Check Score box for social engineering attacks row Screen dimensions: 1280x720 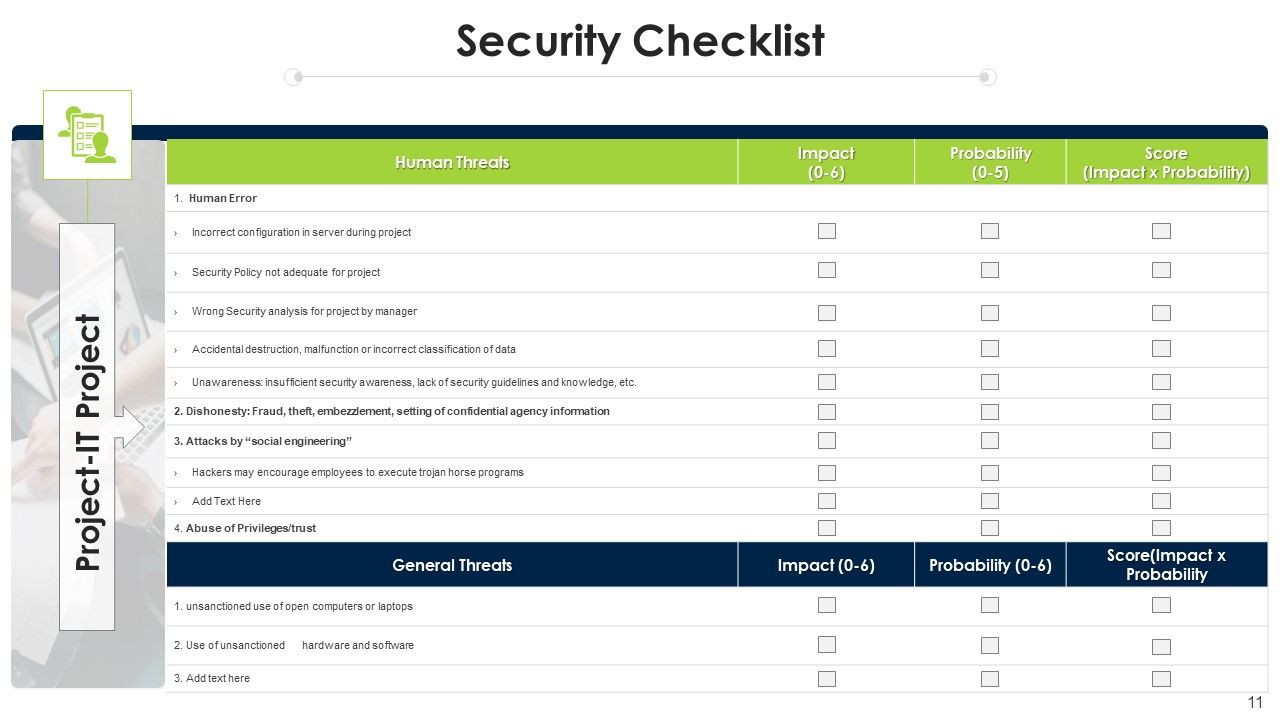[x=1161, y=441]
